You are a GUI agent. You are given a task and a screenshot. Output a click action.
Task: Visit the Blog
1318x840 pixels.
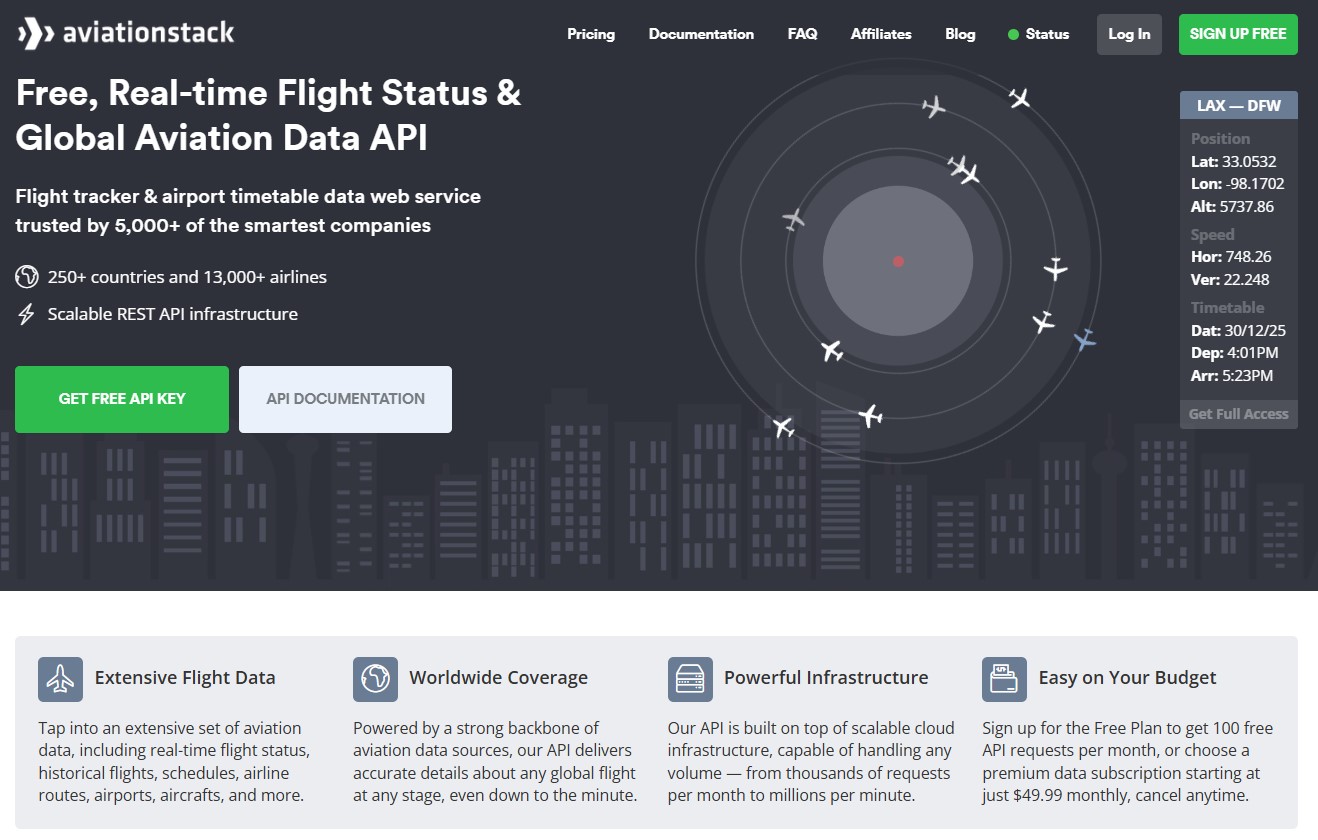click(959, 33)
